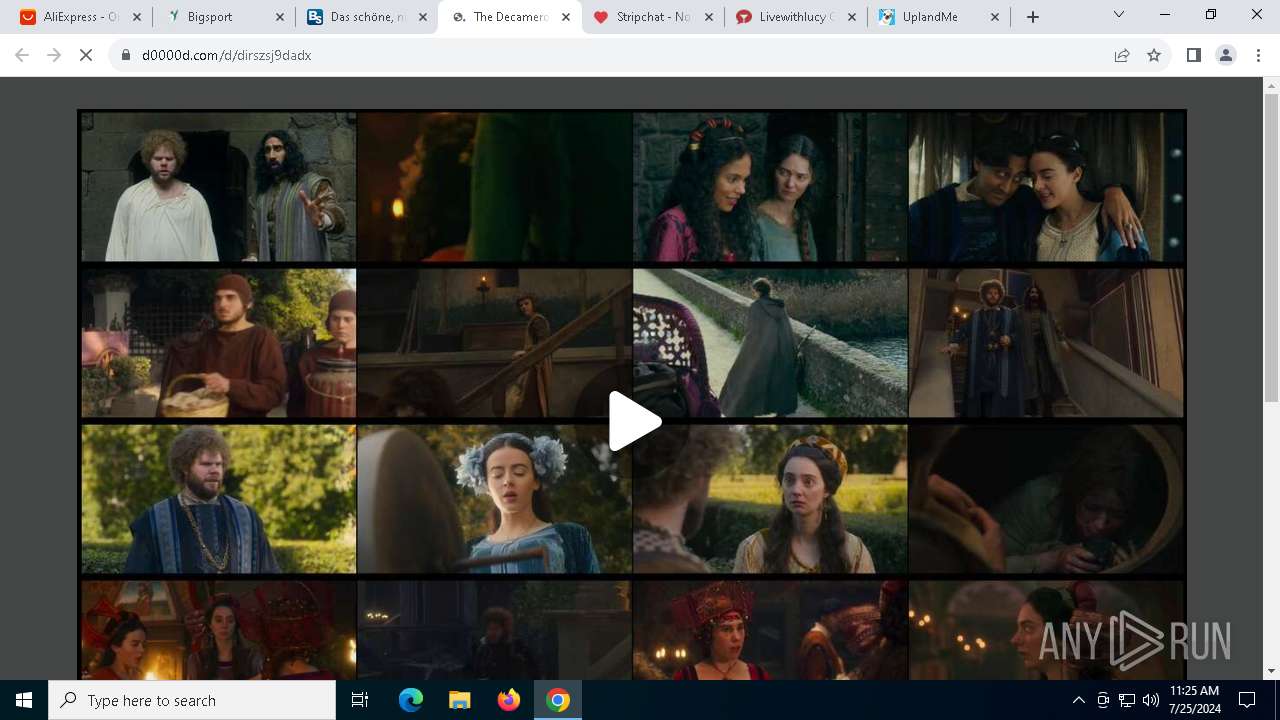Share this page icon
Screen dimensions: 1280x720
1122,55
